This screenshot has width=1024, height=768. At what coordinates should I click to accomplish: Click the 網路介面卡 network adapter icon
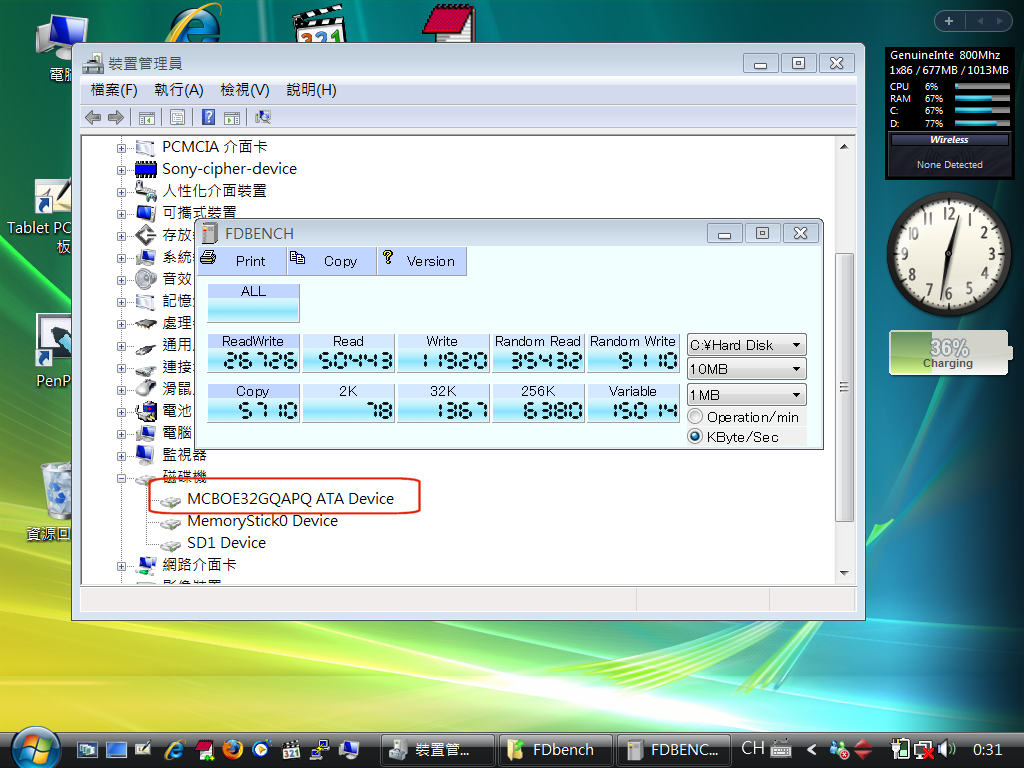[x=146, y=565]
